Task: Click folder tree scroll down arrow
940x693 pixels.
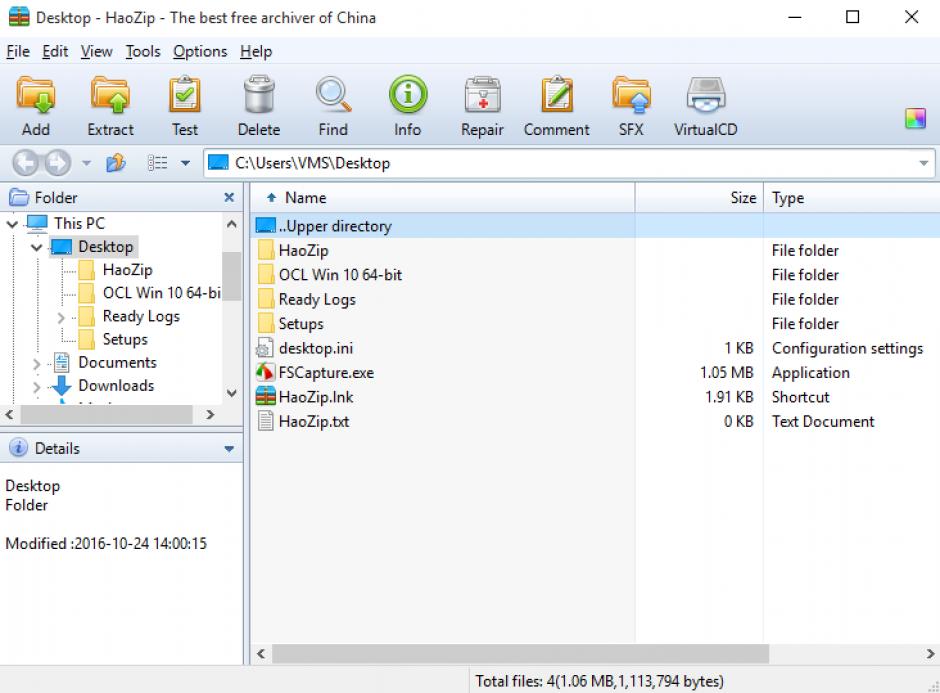Action: point(232,393)
